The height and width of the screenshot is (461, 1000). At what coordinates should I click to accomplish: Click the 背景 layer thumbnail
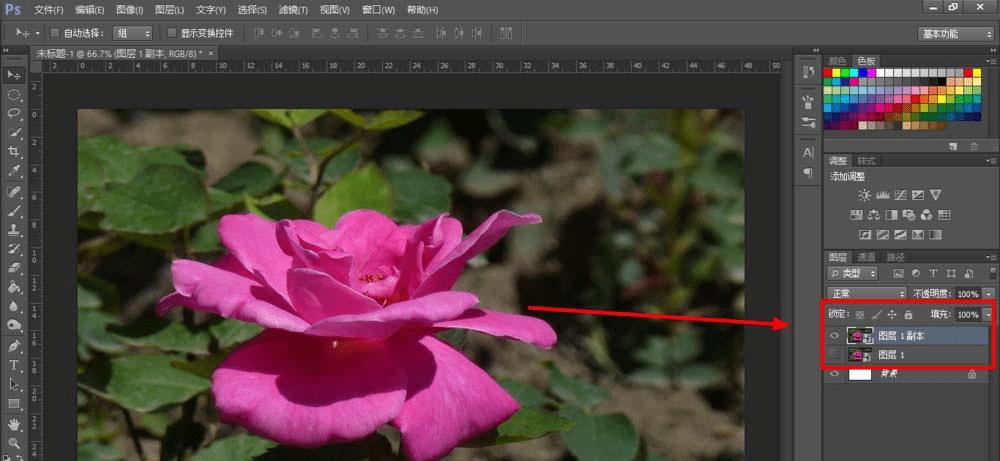click(860, 374)
